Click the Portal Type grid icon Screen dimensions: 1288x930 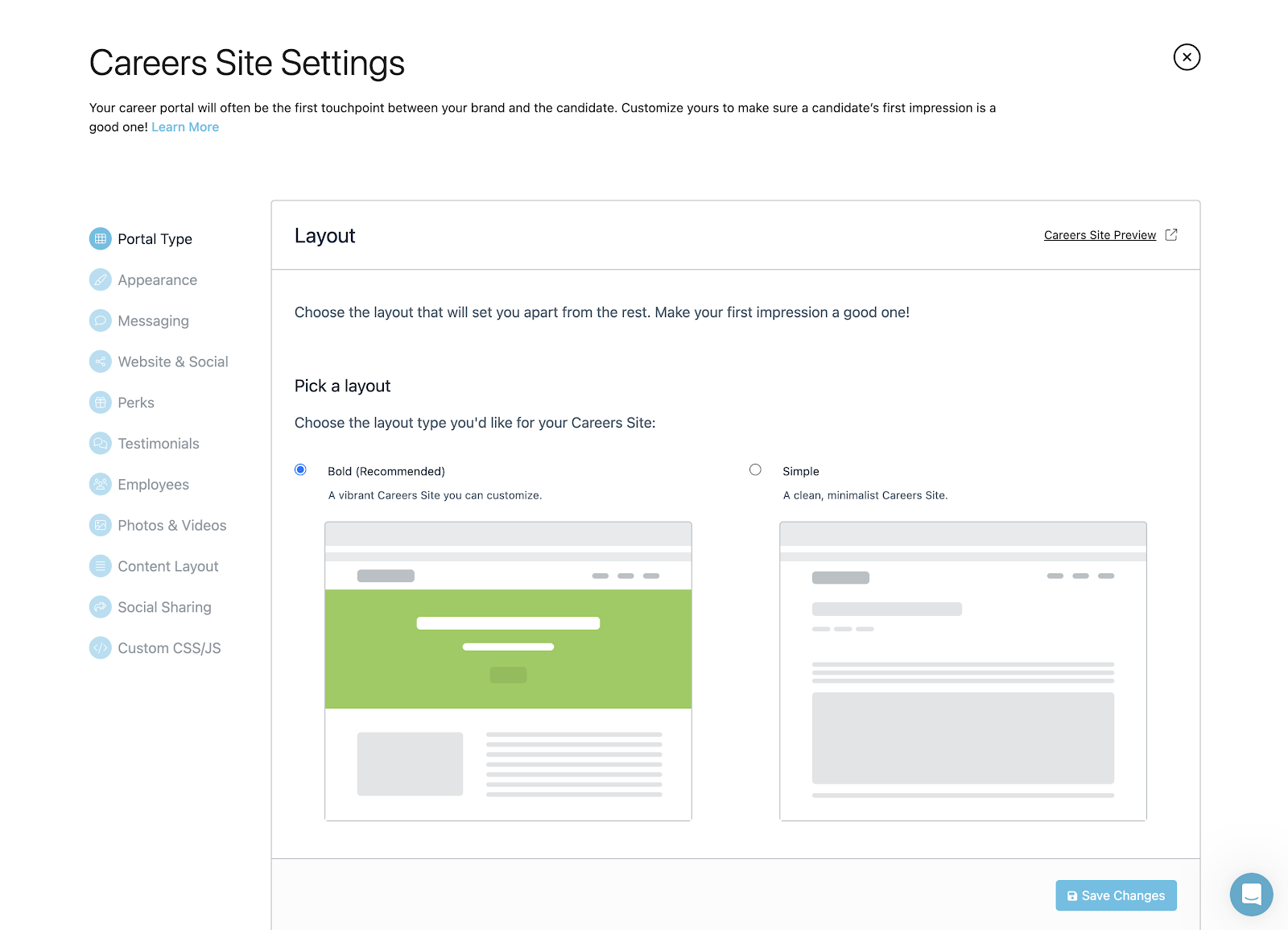point(100,238)
